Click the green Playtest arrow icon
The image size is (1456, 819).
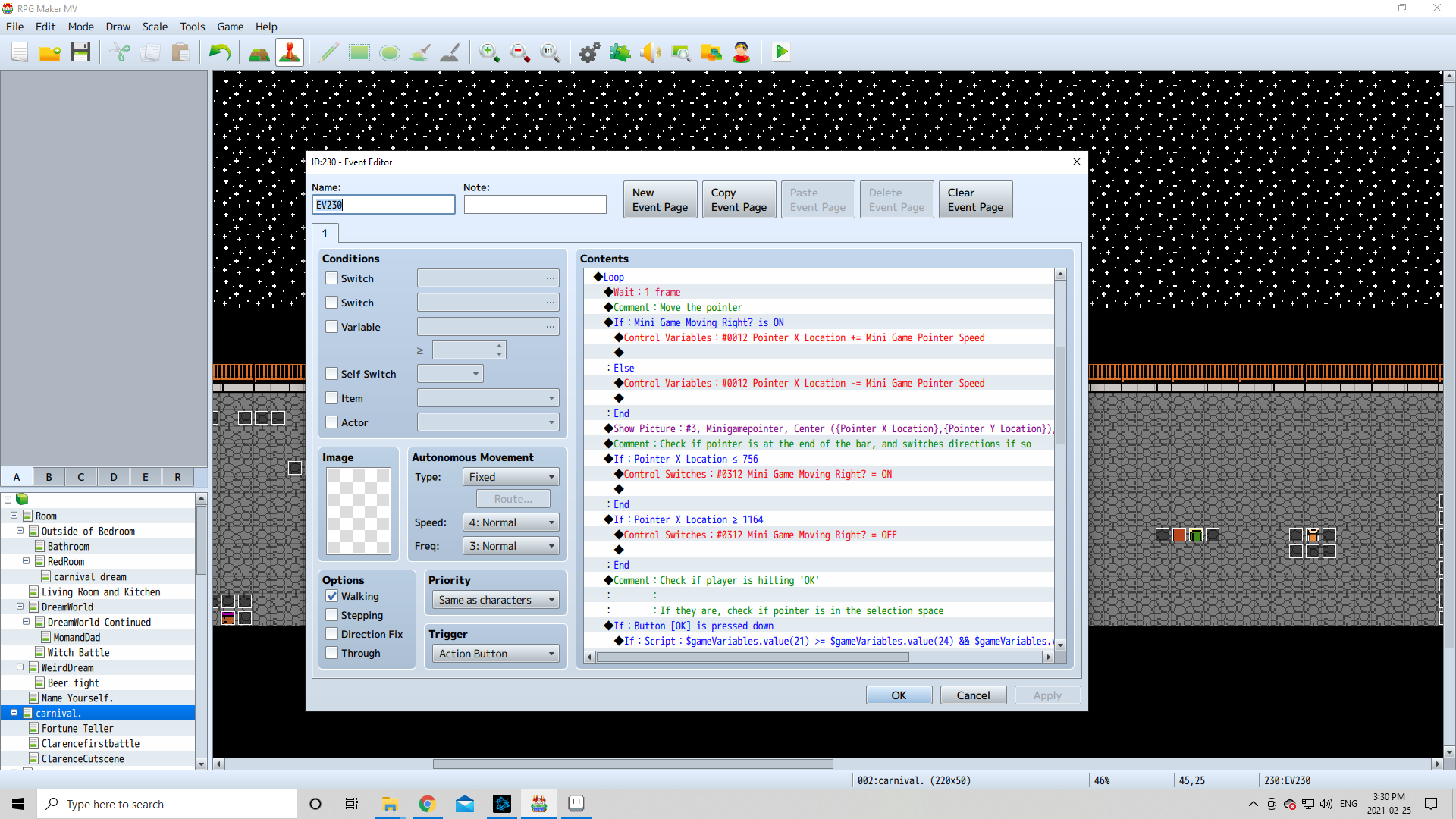tap(781, 52)
